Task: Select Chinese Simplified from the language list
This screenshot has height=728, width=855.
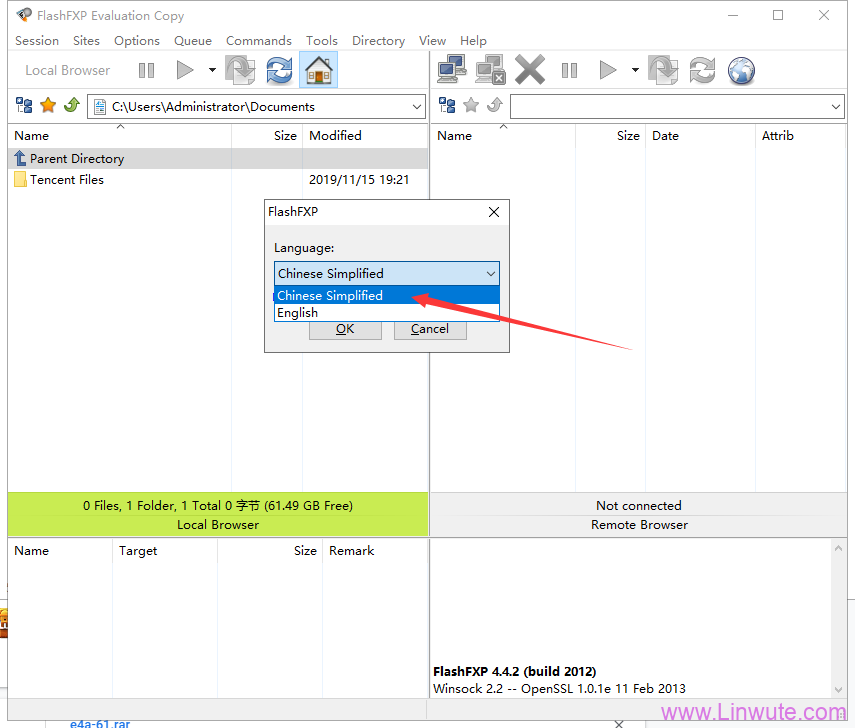Action: tap(387, 296)
